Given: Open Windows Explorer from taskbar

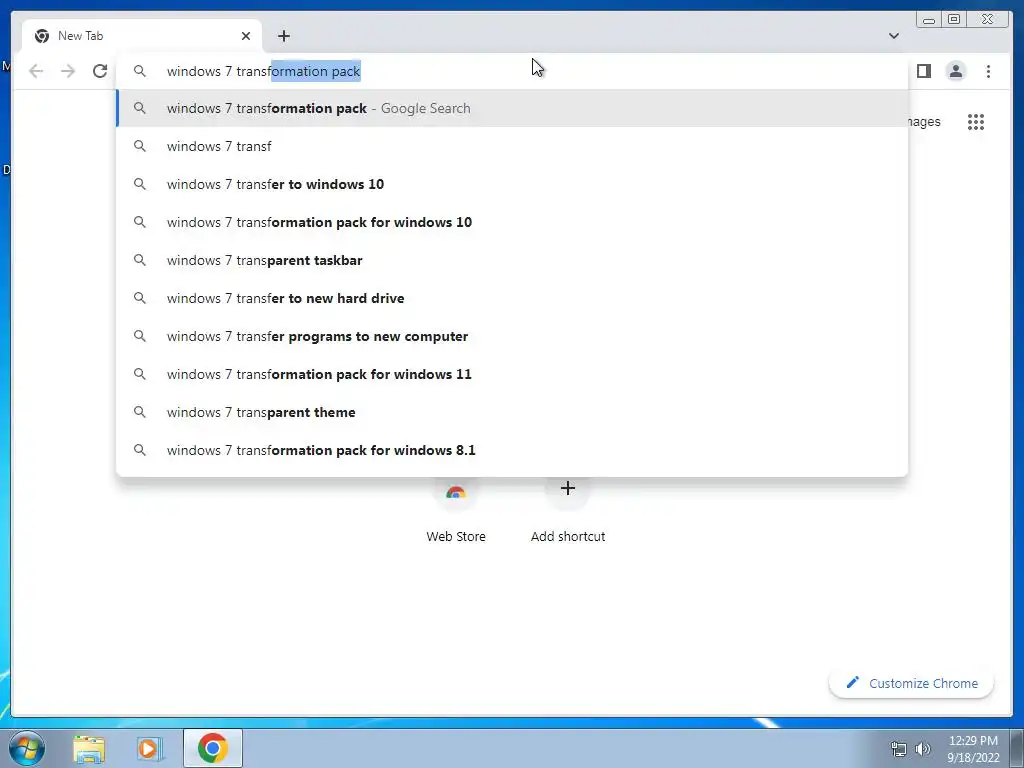Looking at the screenshot, I should point(89,748).
